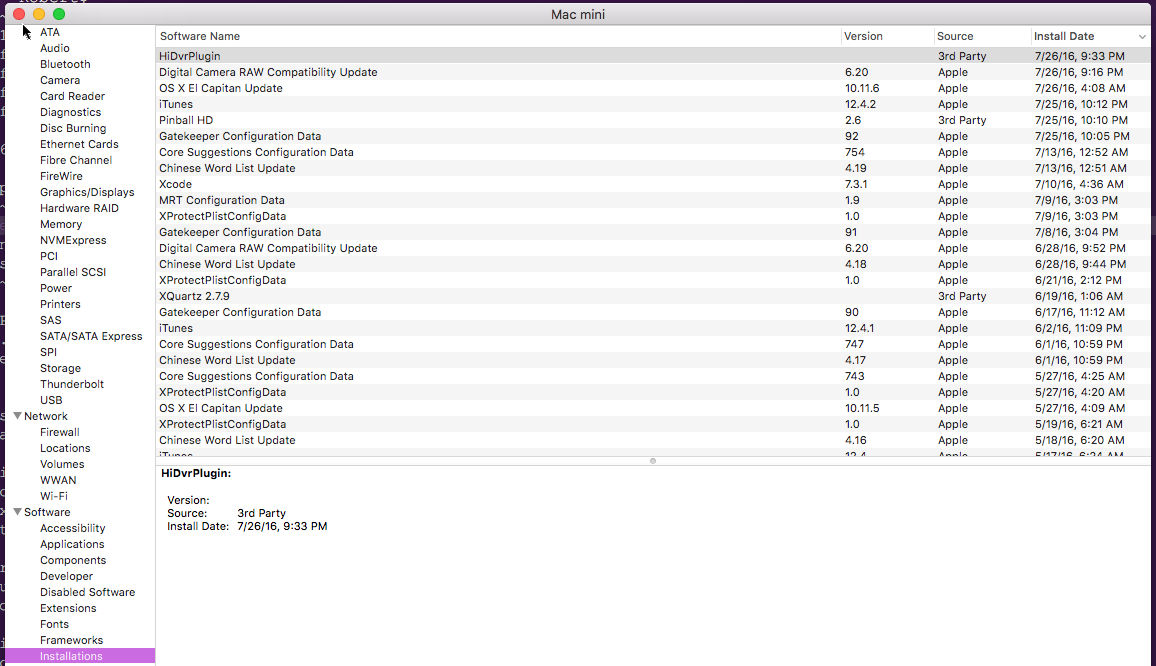1156x666 pixels.
Task: Select Frameworks under Software
Action: point(72,640)
